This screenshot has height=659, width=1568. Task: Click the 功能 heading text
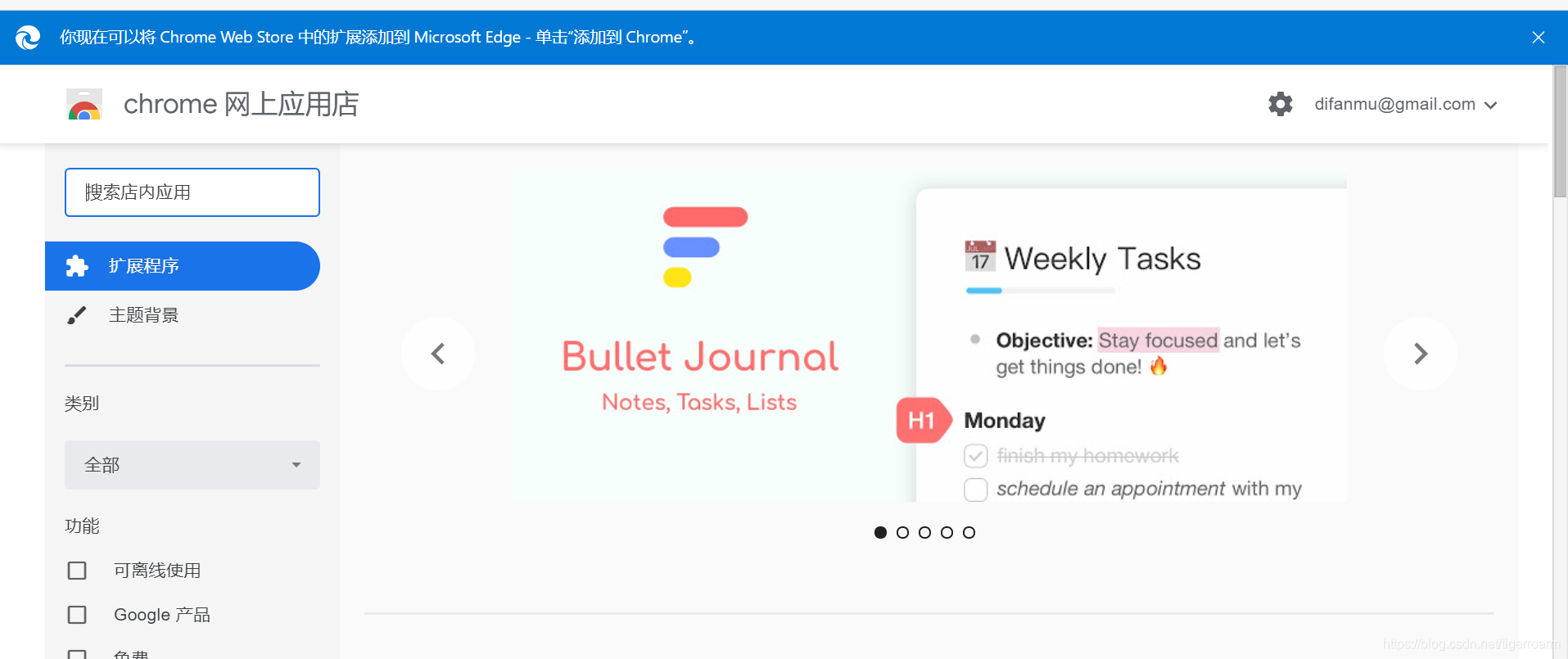pyautogui.click(x=82, y=526)
